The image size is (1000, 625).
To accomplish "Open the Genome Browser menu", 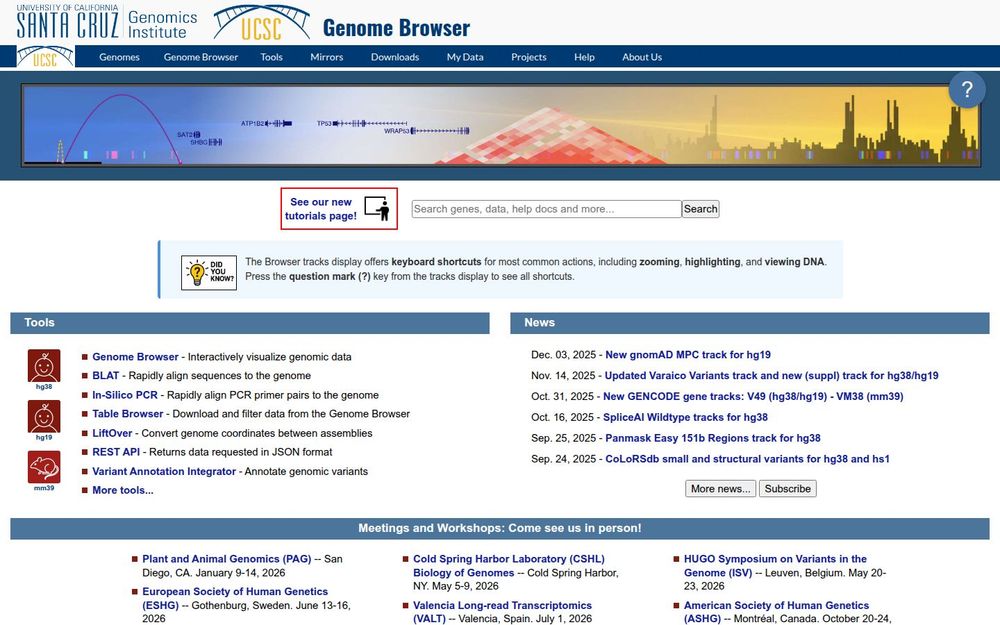I will 201,57.
